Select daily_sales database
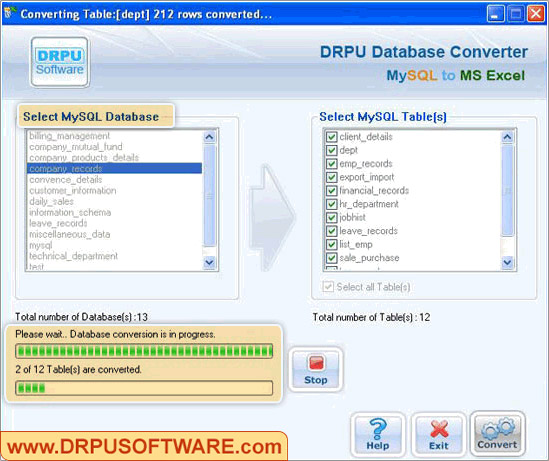 [x=114, y=201]
